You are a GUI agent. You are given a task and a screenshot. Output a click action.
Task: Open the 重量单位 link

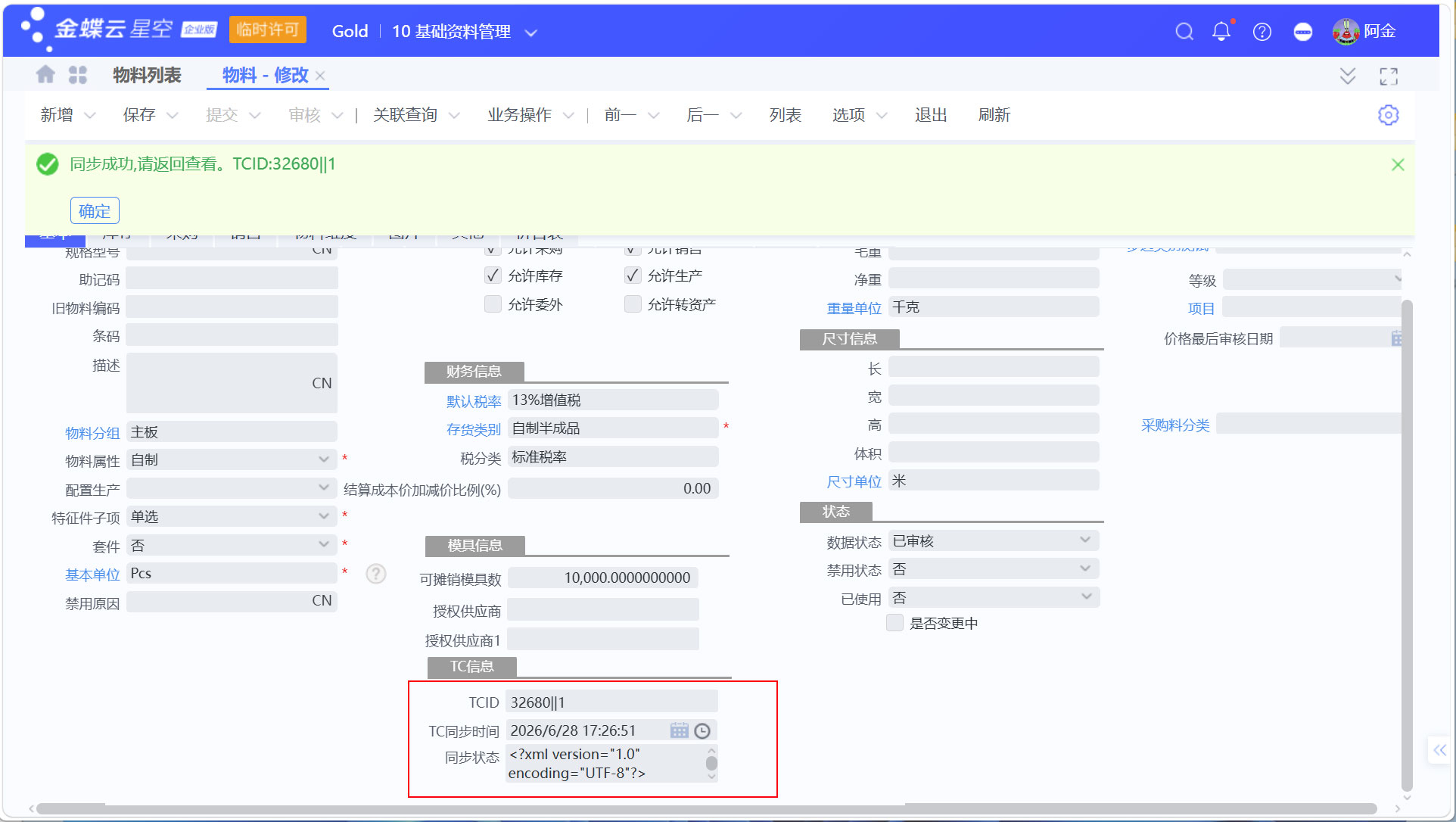854,308
